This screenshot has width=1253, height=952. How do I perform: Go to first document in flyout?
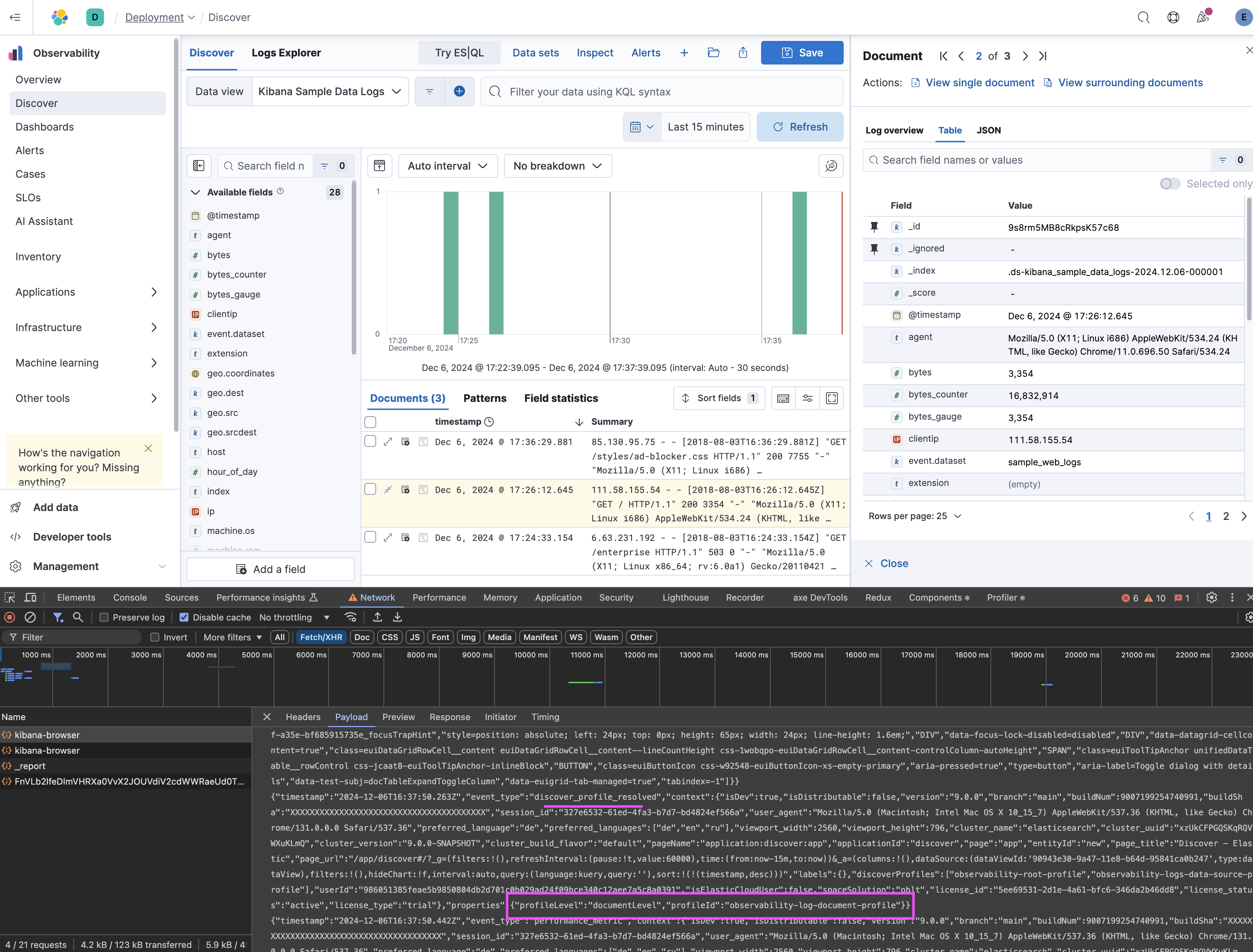pyautogui.click(x=943, y=56)
